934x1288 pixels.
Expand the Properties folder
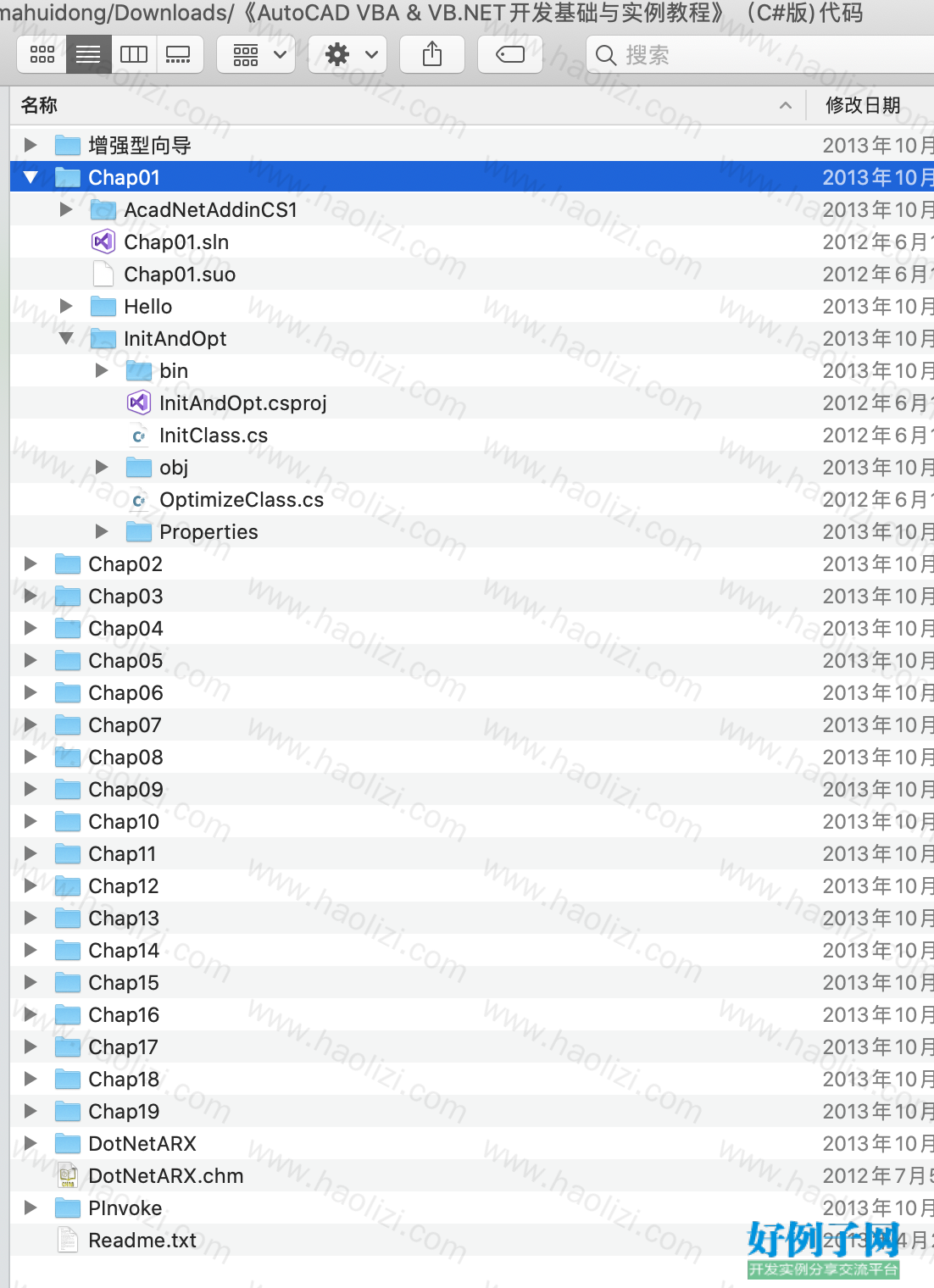point(102,531)
